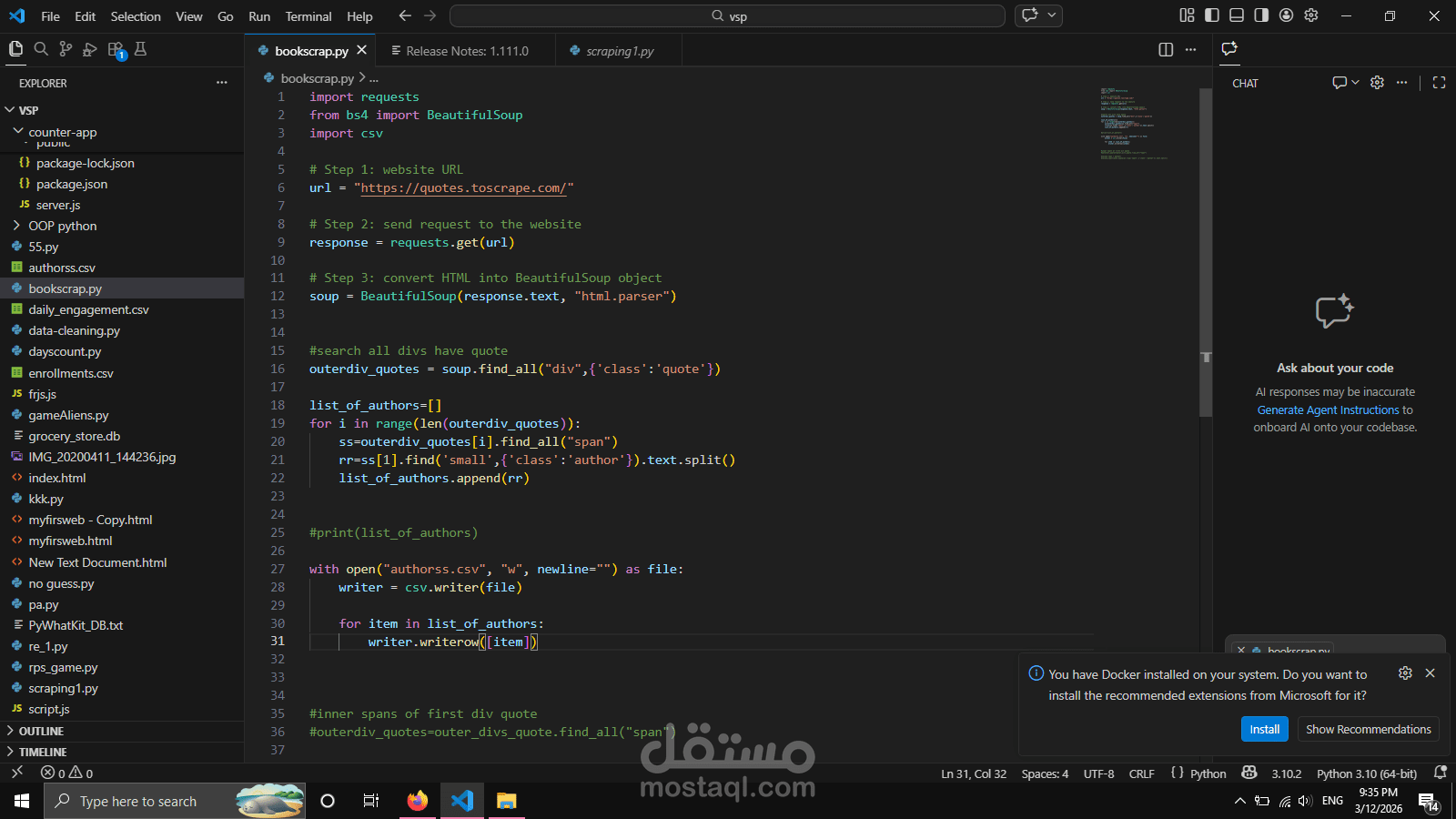
Task: Open the Search view in the activity bar
Action: tap(41, 48)
